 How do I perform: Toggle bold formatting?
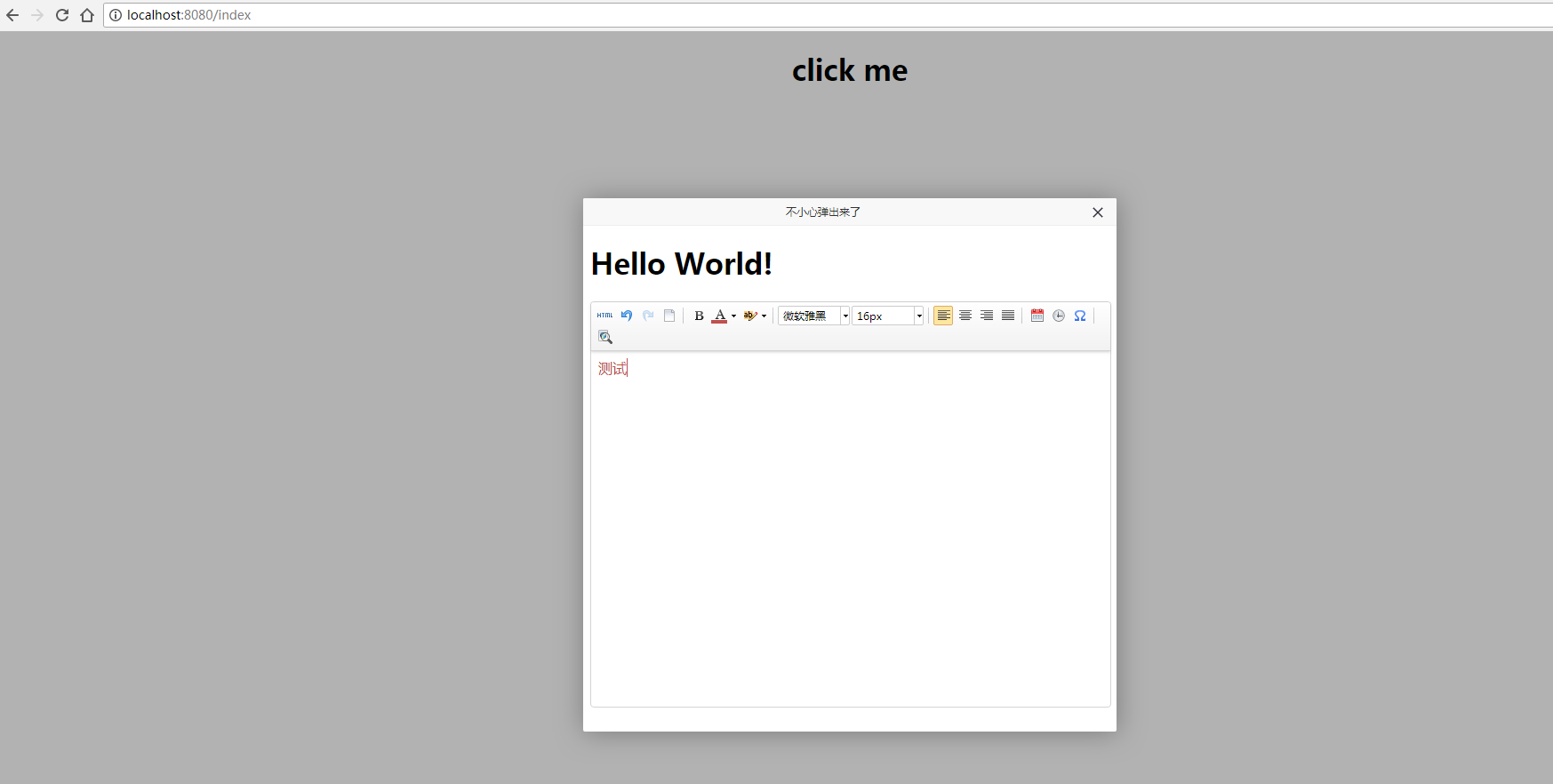coord(699,316)
